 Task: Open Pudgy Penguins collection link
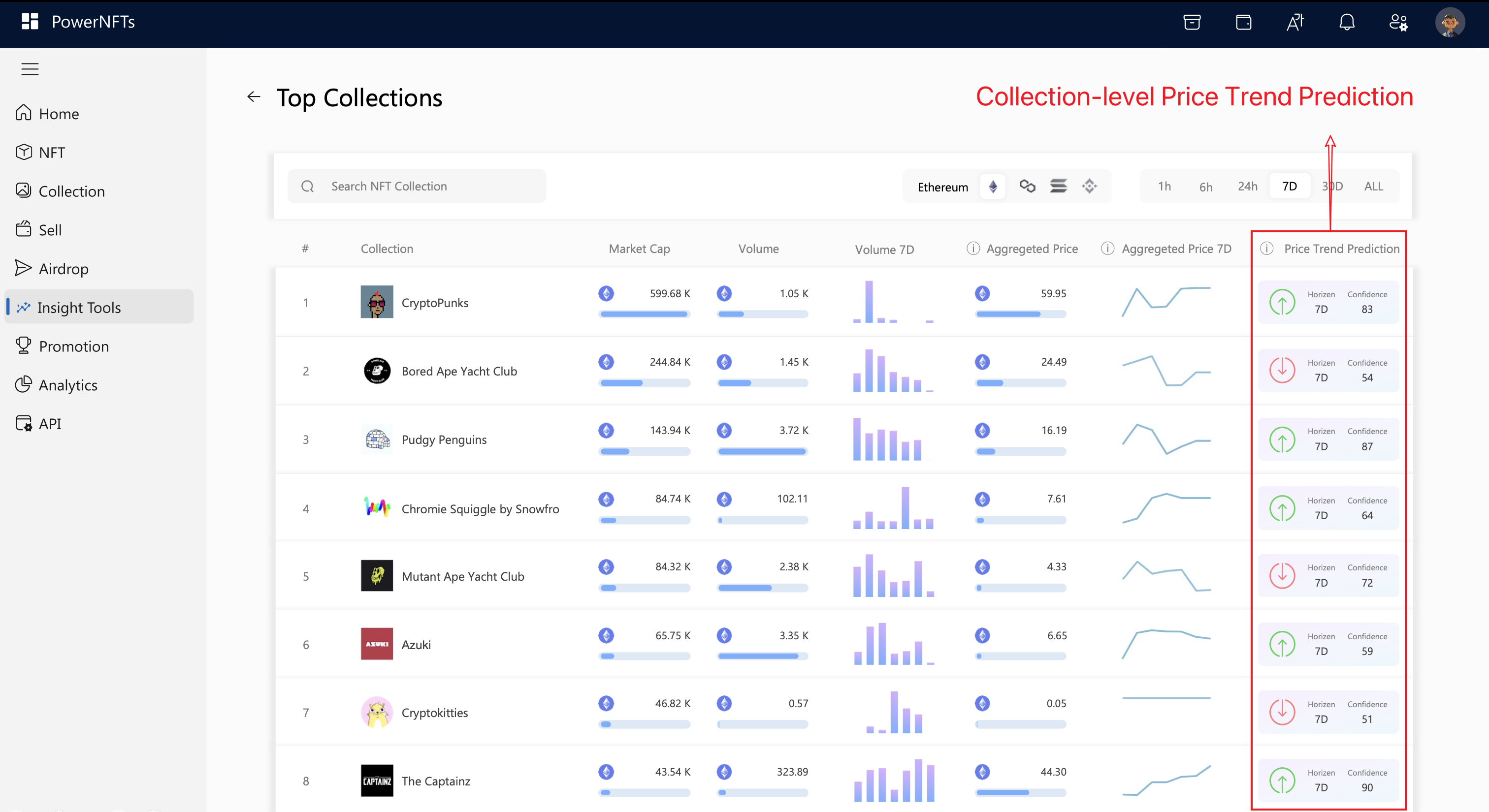pos(444,439)
